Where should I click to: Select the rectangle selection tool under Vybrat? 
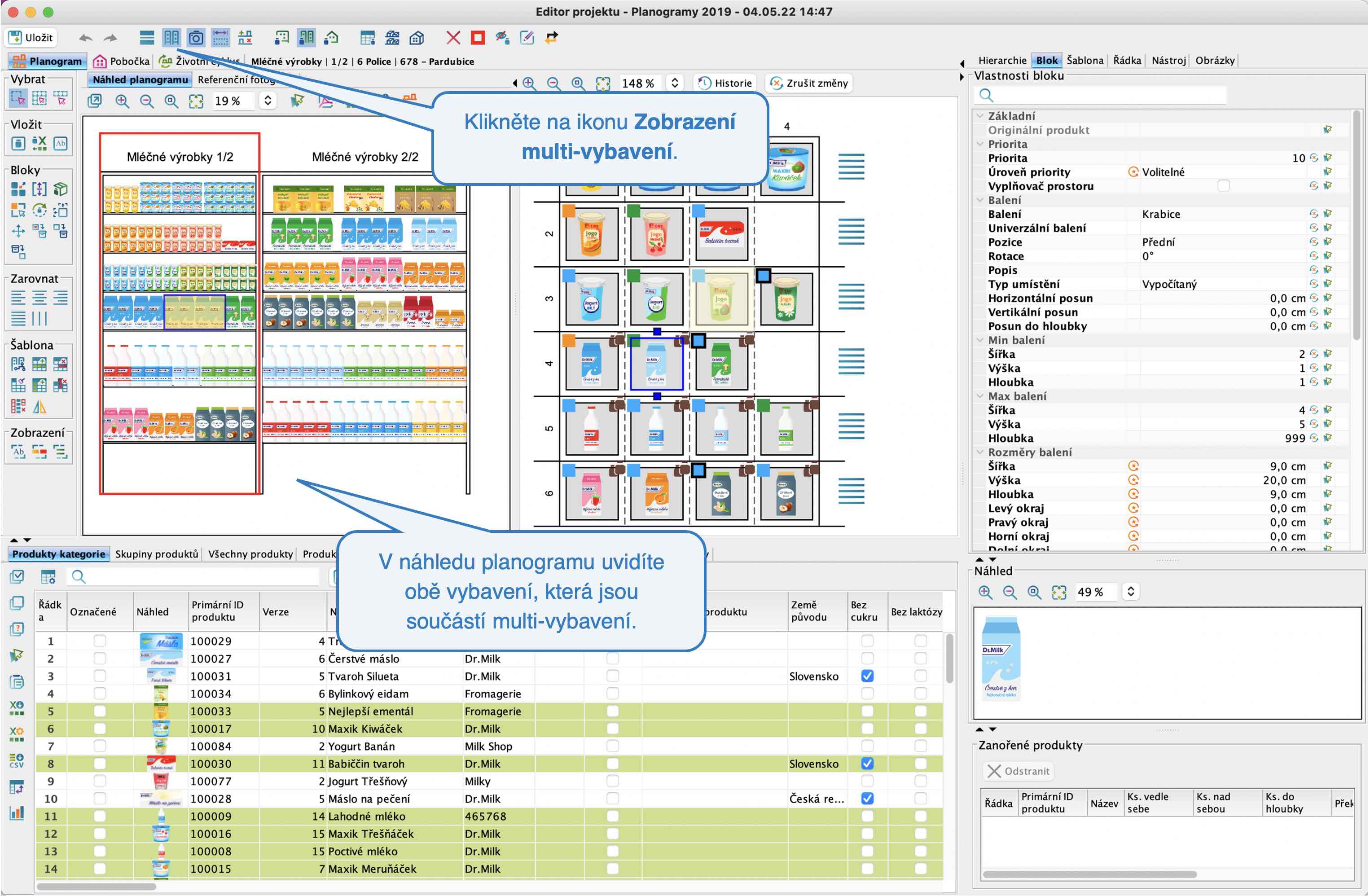(18, 98)
